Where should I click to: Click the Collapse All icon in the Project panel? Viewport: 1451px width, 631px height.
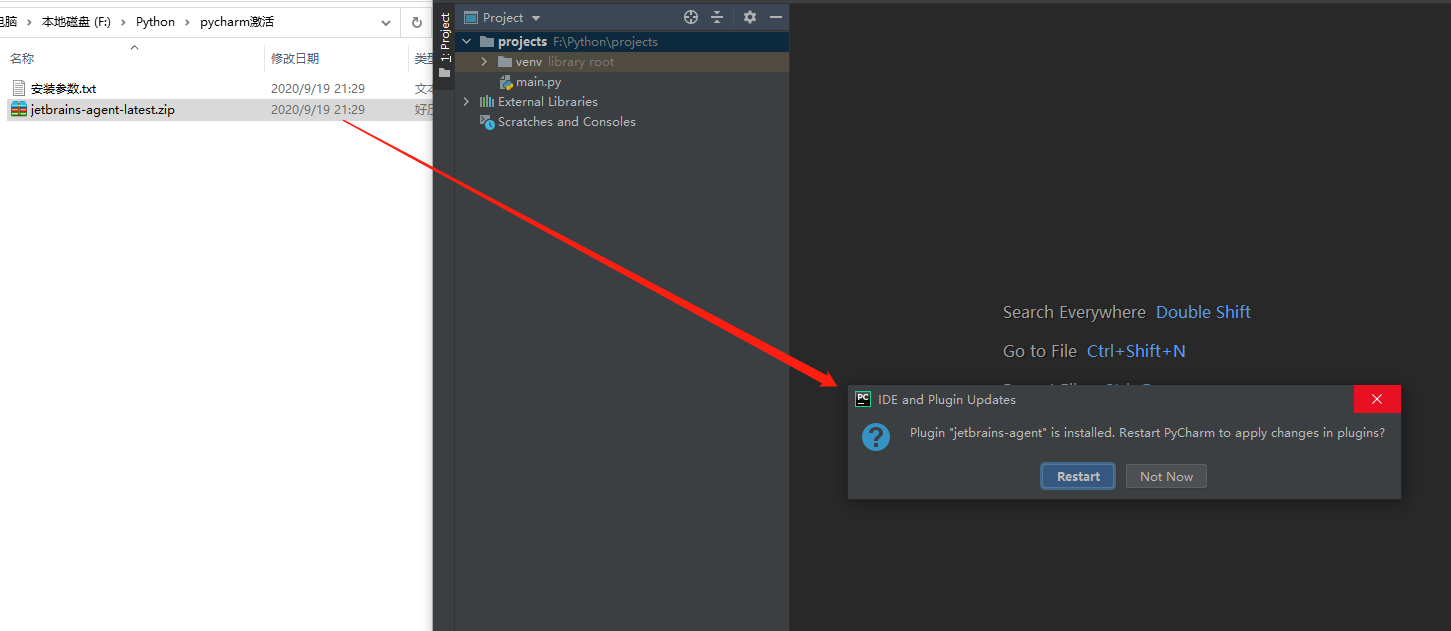(717, 17)
